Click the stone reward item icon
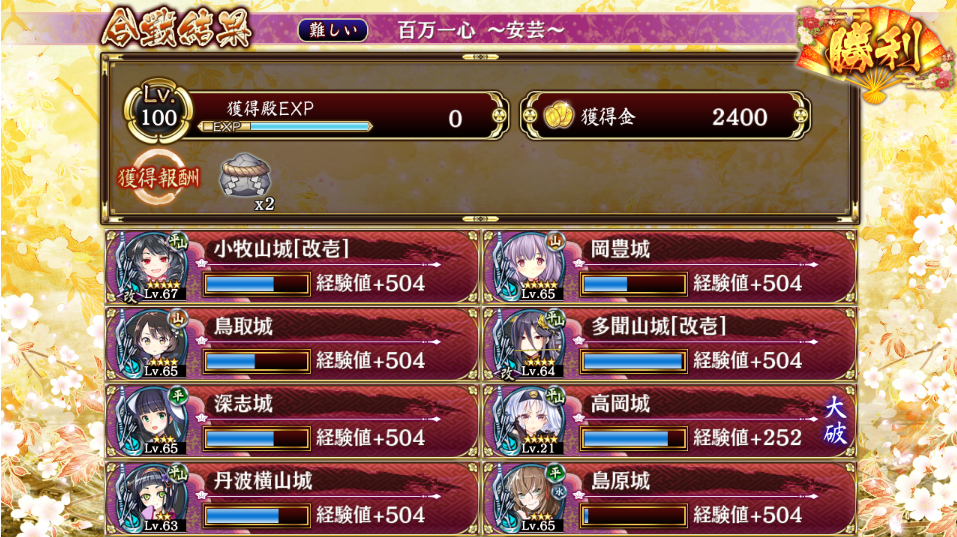 pyautogui.click(x=245, y=177)
